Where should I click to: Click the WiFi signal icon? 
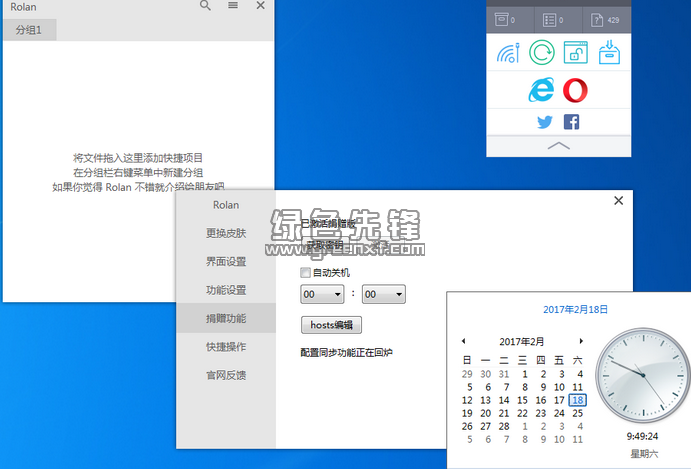pyautogui.click(x=508, y=52)
